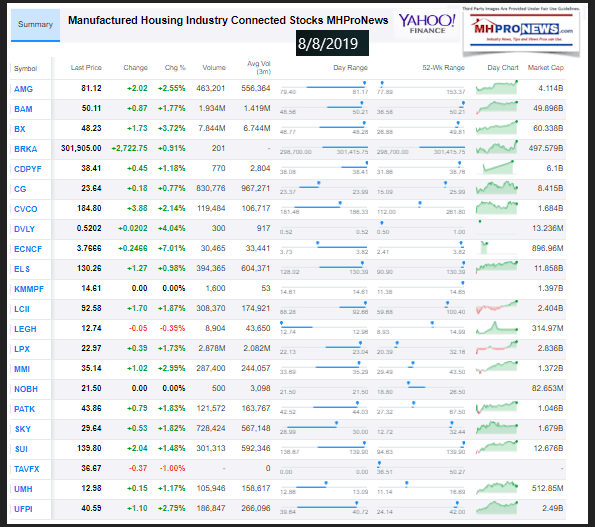Open the BAM day chart thumbnail

point(497,107)
